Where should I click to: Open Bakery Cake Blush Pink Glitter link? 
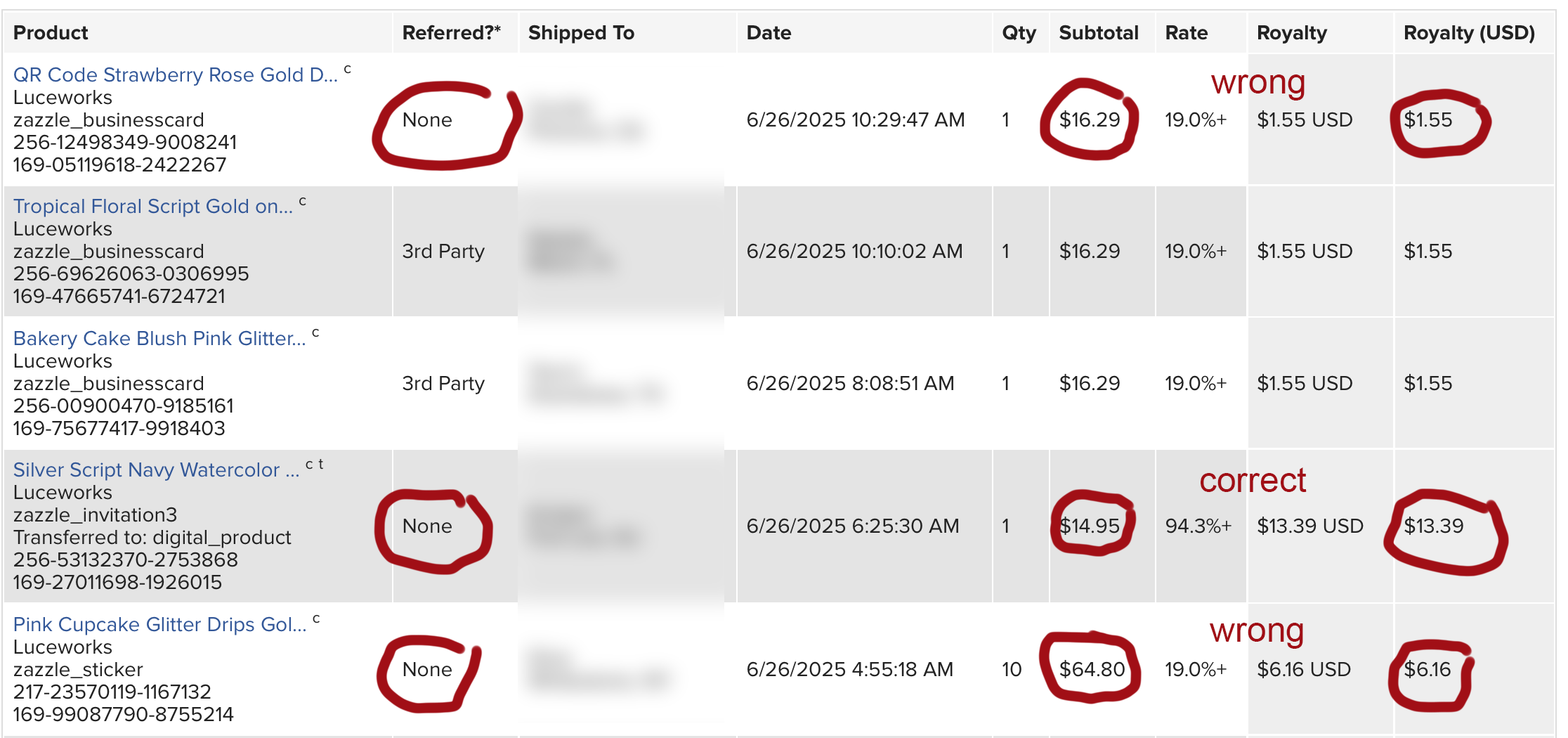click(159, 338)
